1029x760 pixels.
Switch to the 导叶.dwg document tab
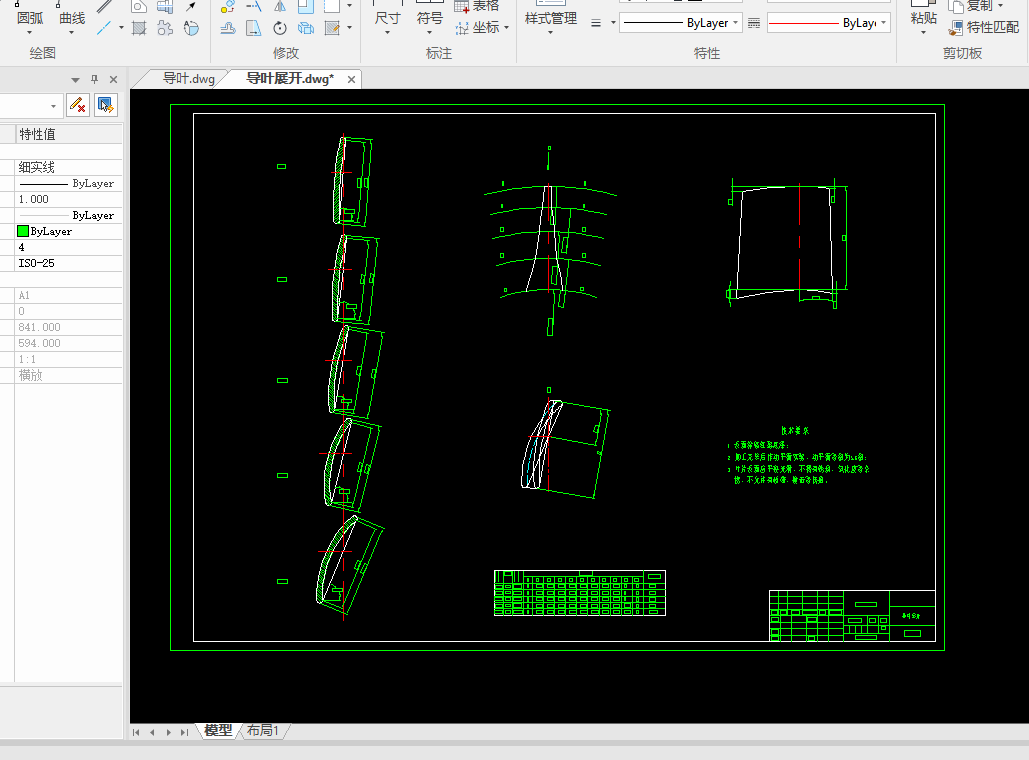(x=188, y=79)
